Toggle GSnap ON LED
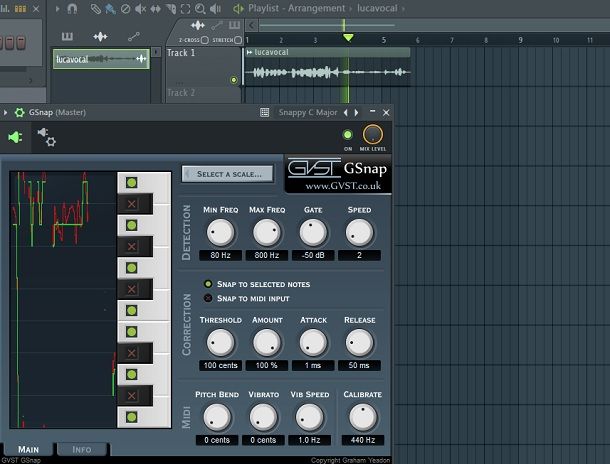Viewport: 610px width, 464px height. 347,135
